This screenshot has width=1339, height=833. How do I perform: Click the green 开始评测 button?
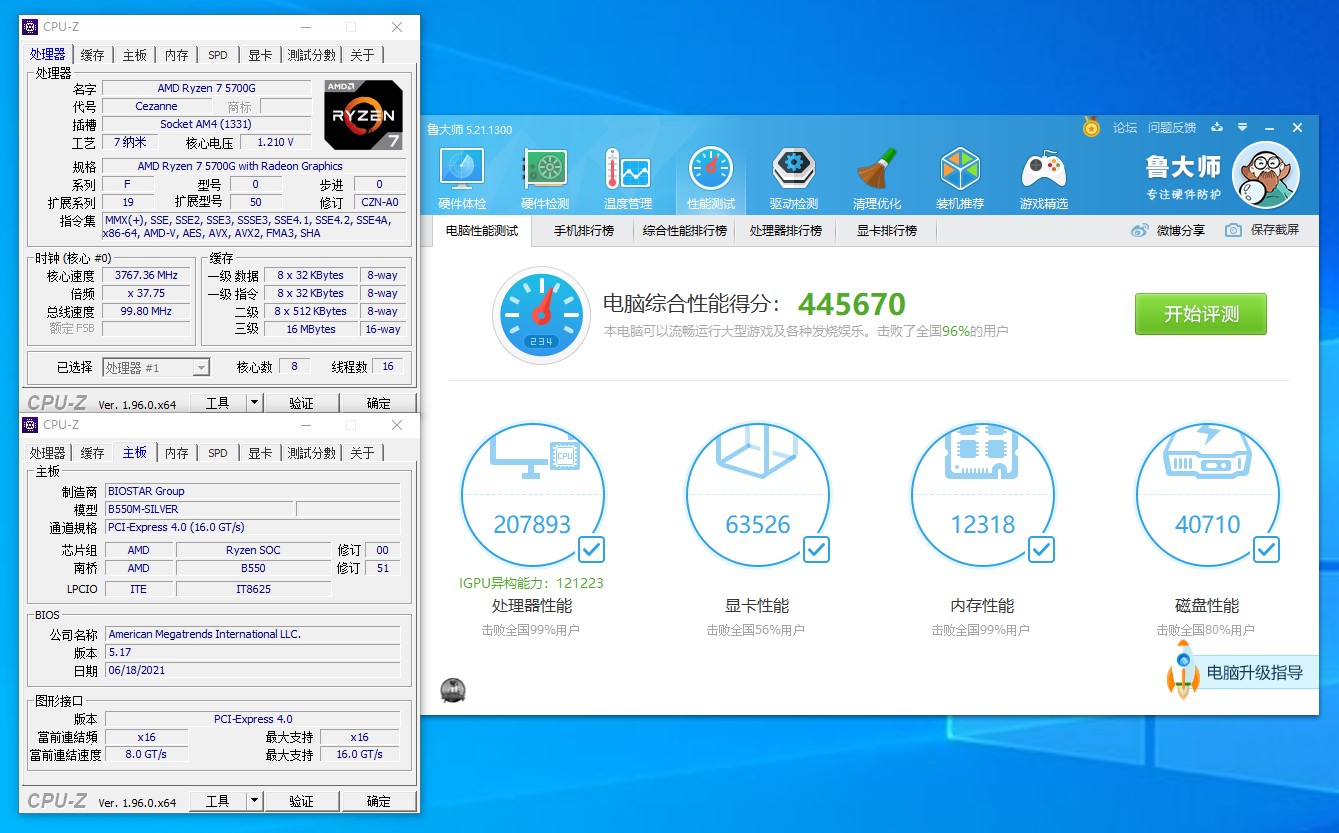click(x=1201, y=314)
